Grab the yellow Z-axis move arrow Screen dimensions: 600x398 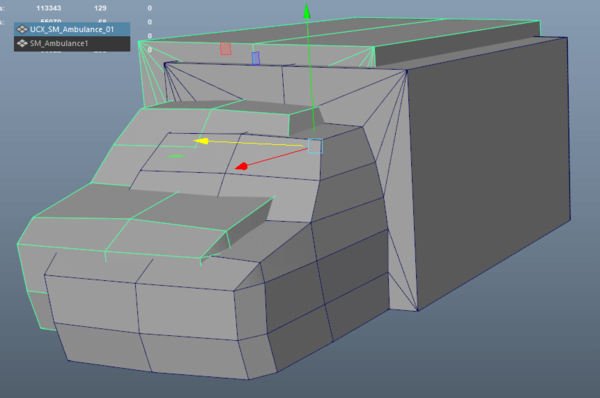[x=201, y=141]
